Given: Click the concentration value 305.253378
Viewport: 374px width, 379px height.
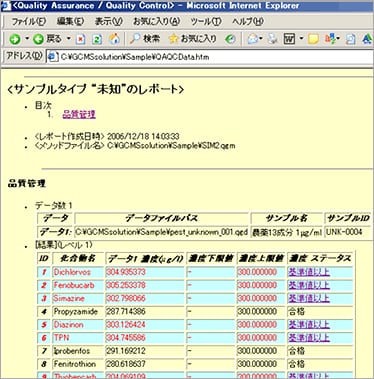Looking at the screenshot, I should [126, 285].
